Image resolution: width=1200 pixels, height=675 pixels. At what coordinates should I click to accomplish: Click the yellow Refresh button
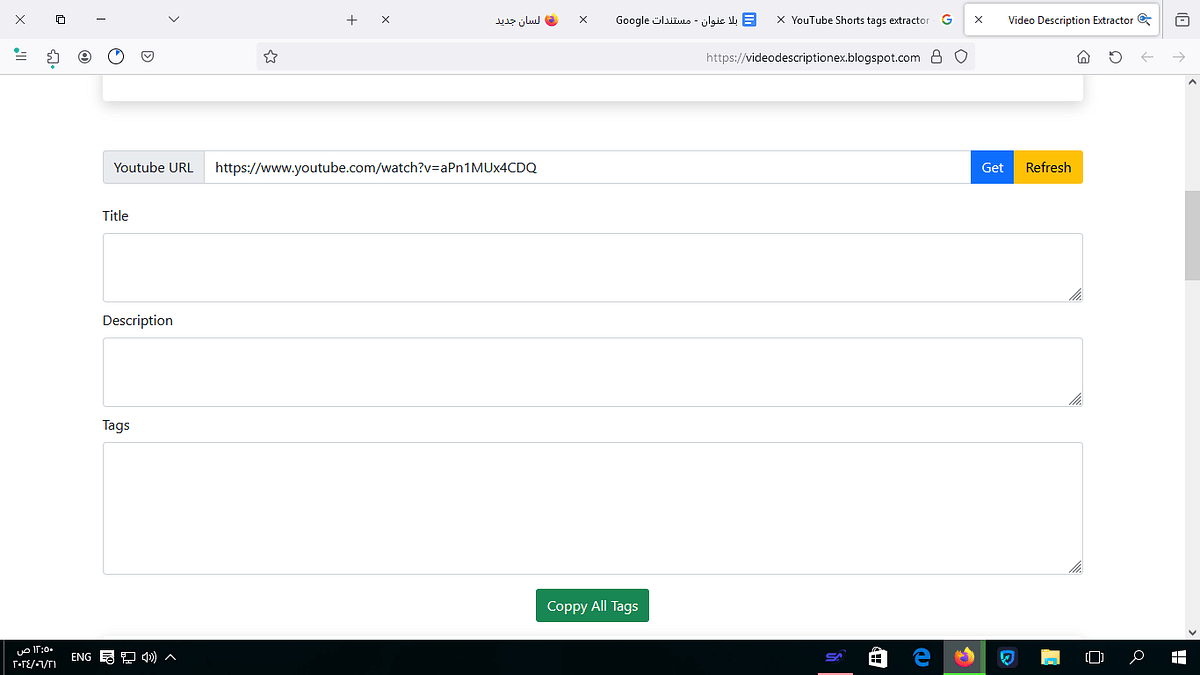tap(1048, 167)
